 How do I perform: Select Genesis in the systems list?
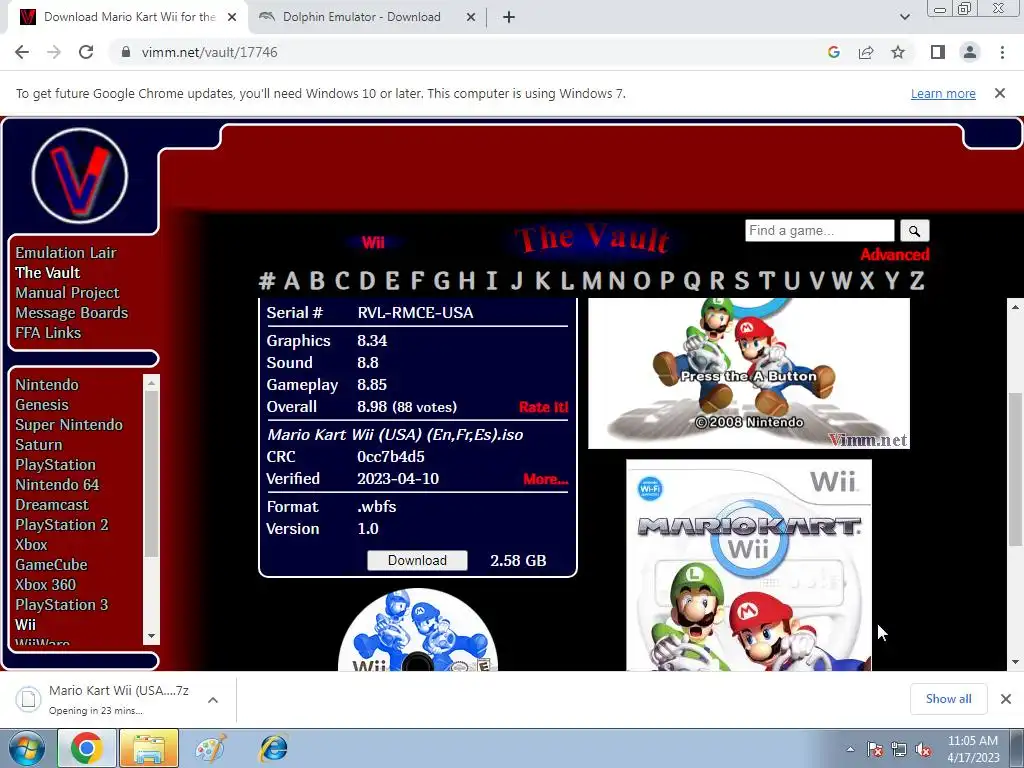(x=42, y=405)
